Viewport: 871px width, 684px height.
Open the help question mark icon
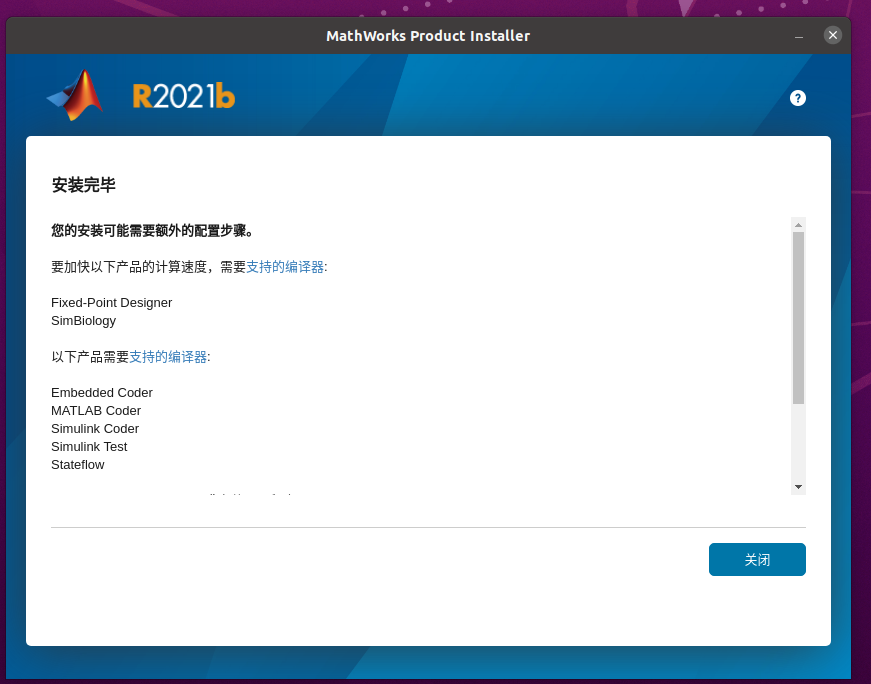click(798, 98)
